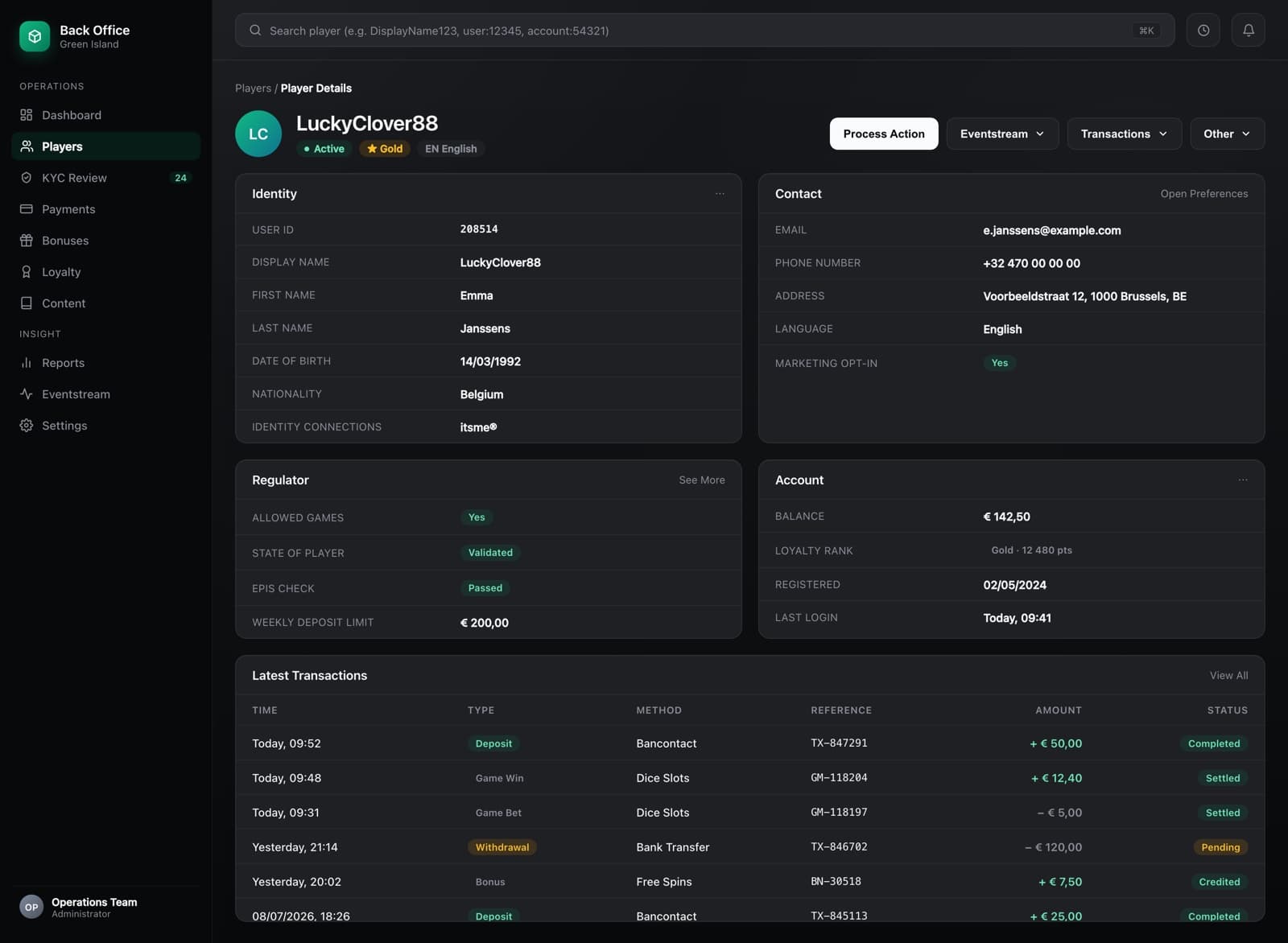Expand the Eventstream dropdown button

[1002, 134]
